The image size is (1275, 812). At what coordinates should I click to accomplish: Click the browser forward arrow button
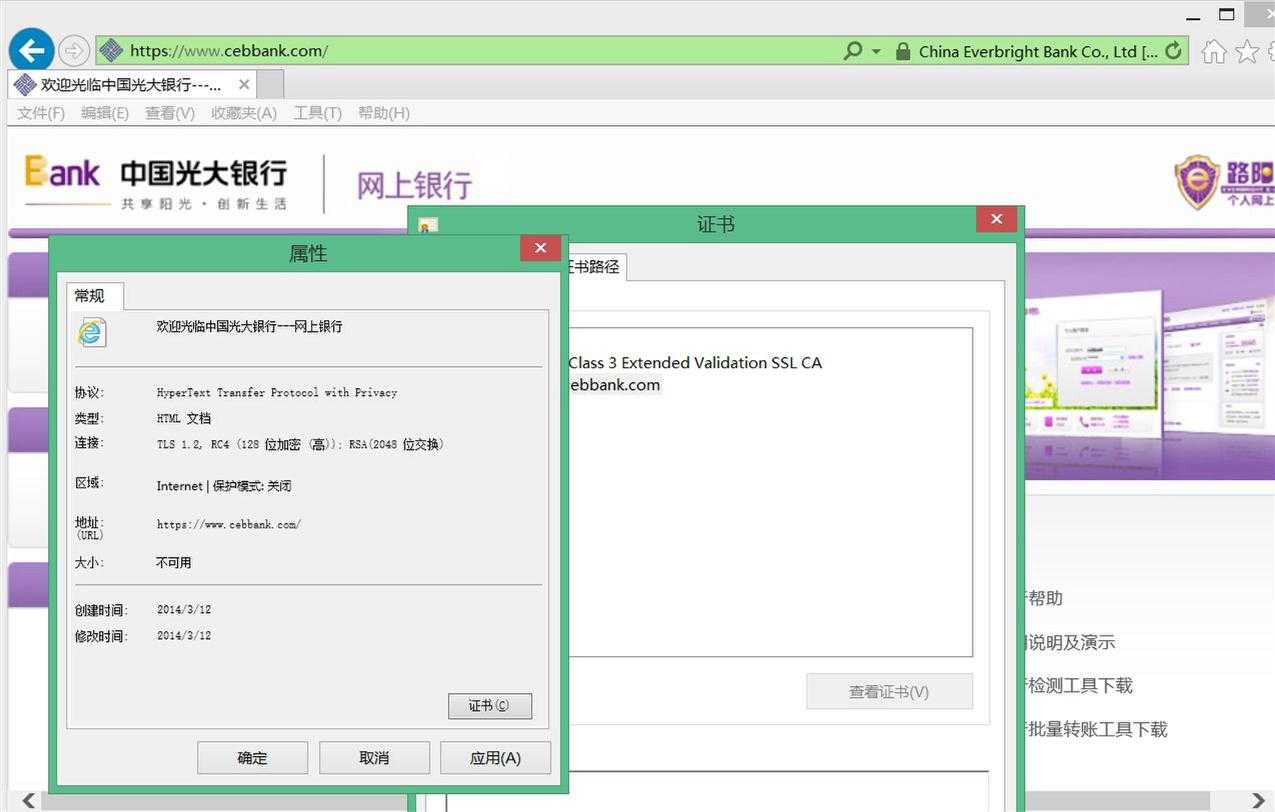point(74,50)
